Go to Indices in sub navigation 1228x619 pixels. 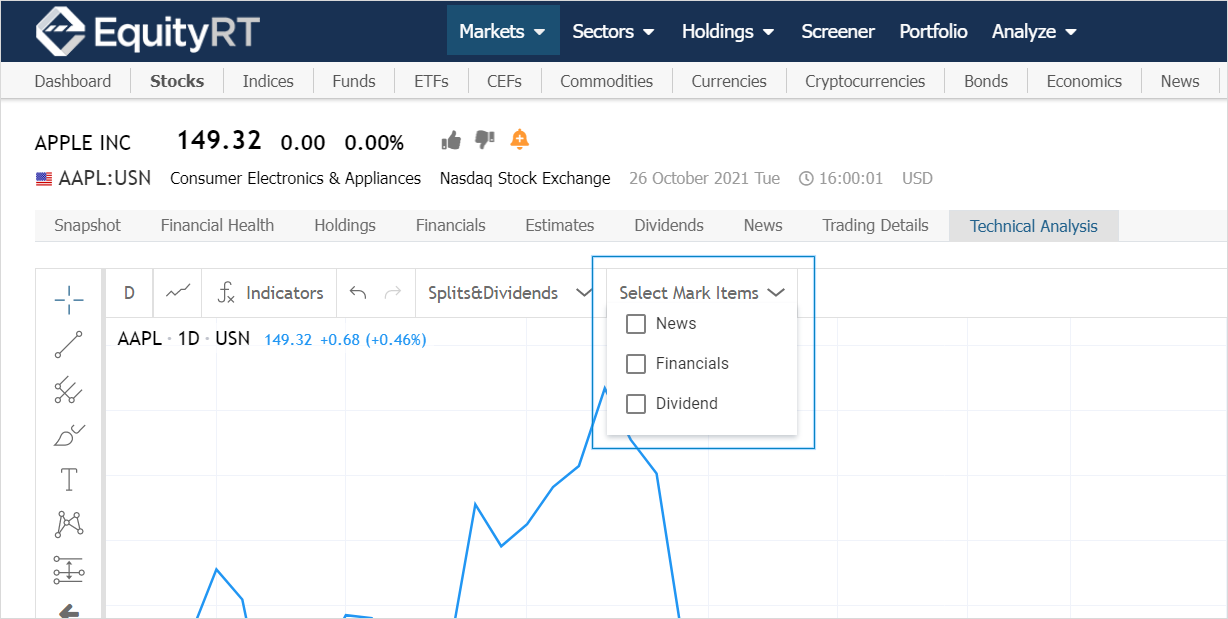268,81
